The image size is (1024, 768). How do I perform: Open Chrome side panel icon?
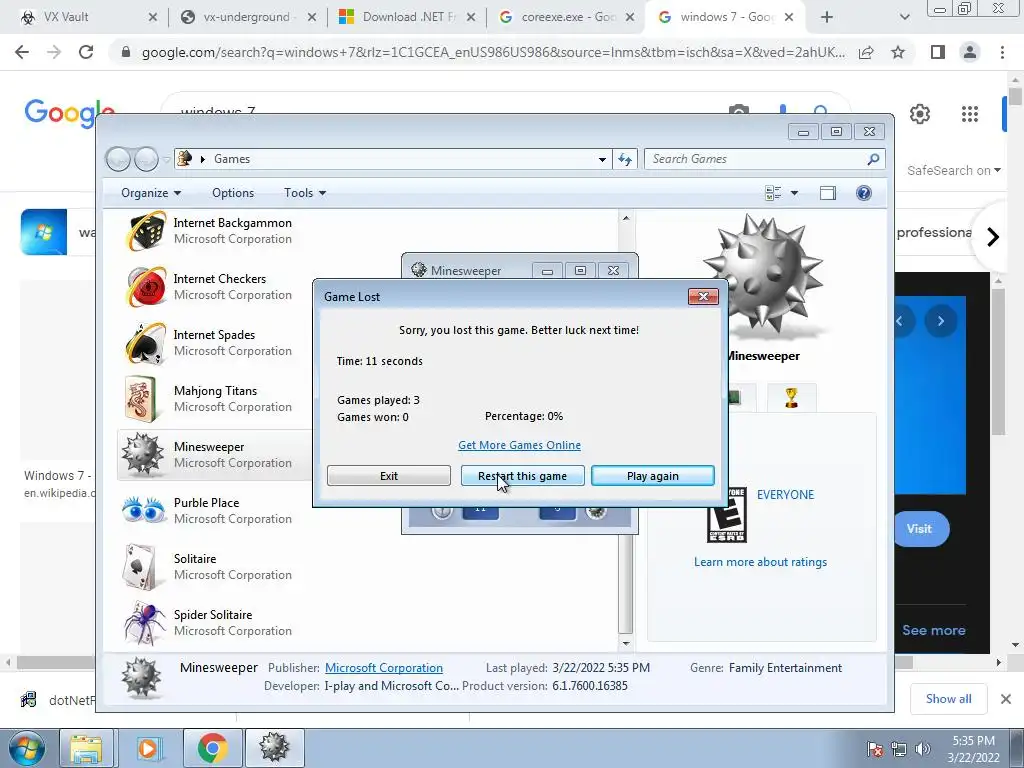tap(938, 52)
